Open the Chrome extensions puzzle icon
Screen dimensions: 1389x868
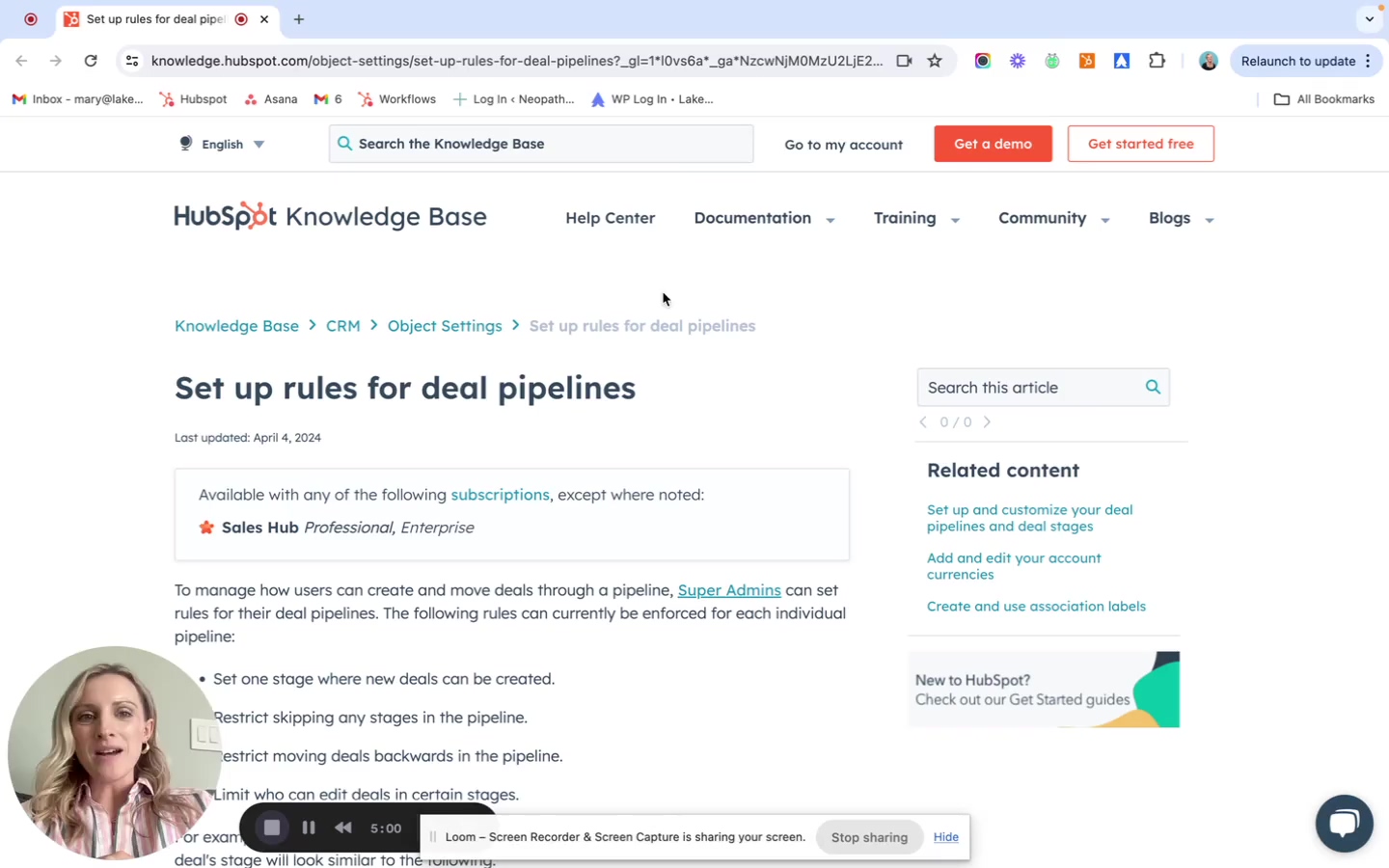pos(1157,60)
